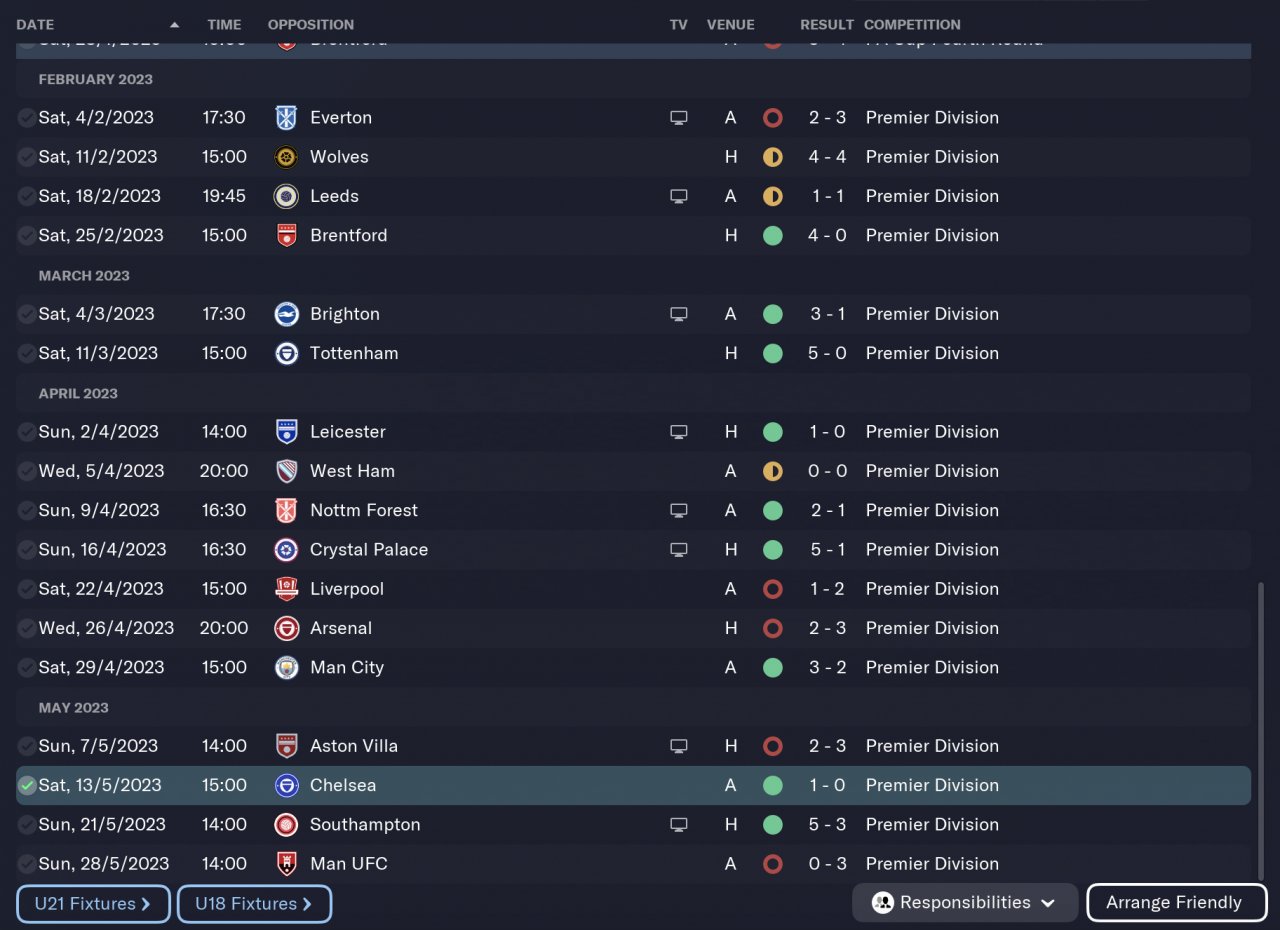Click the draw indicator for West Ham match
Viewport: 1280px width, 930px height.
[x=772, y=471]
